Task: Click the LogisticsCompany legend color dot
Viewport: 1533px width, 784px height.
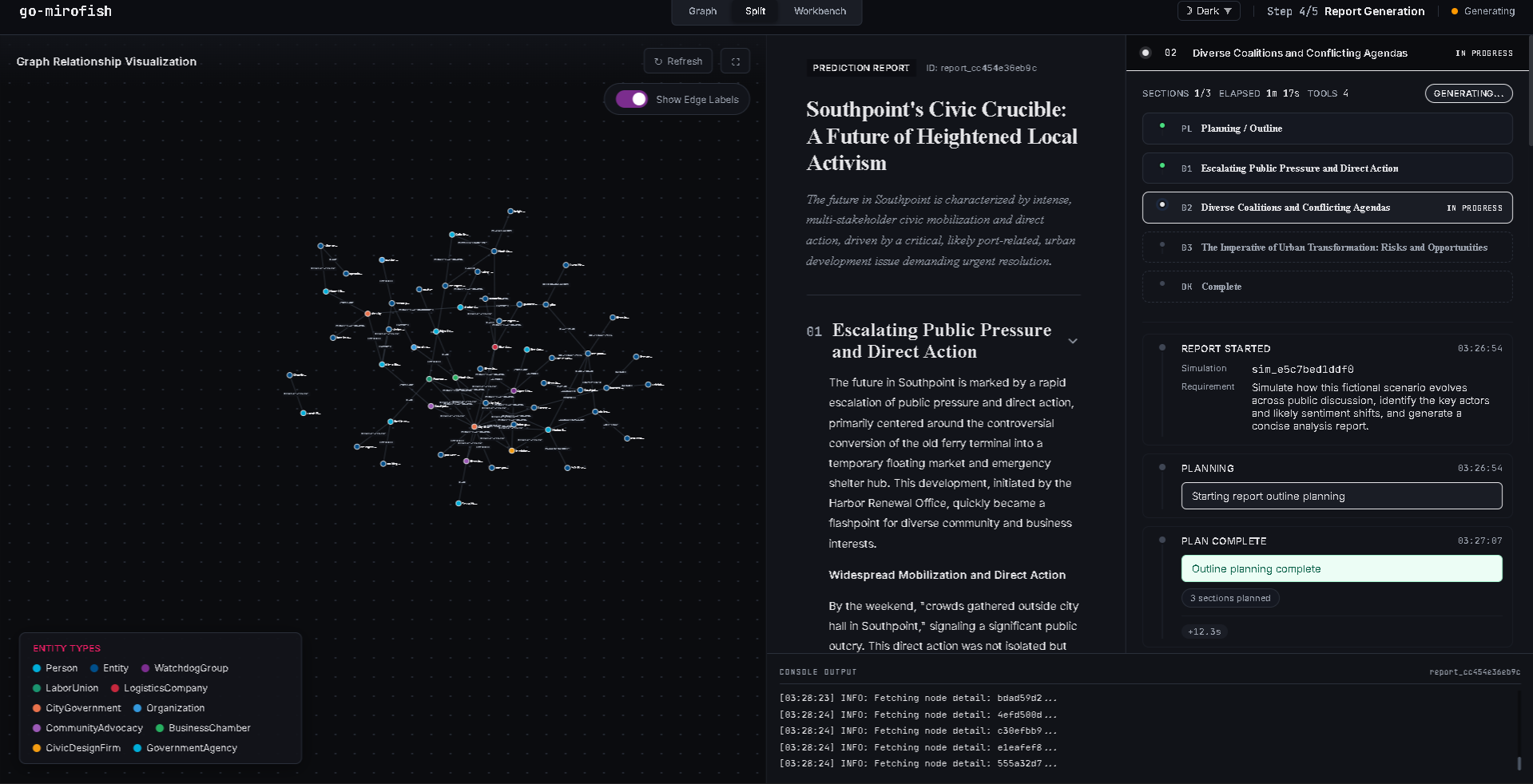Action: [115, 688]
